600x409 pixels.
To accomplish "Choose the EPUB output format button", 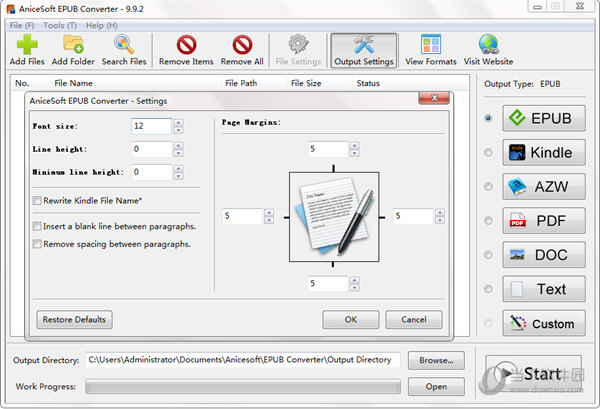I will tap(544, 118).
